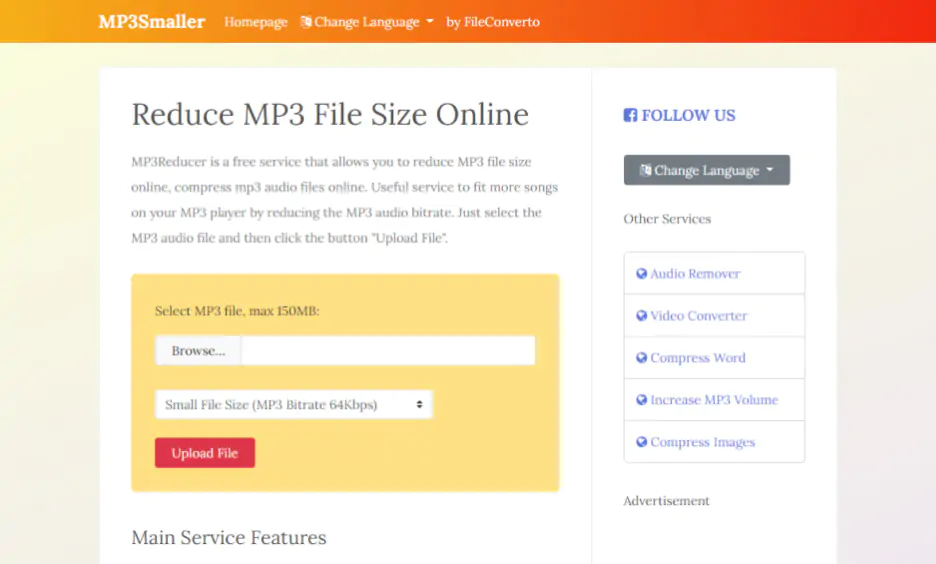The width and height of the screenshot is (936, 564).
Task: Click the red Upload File button
Action: (x=205, y=453)
